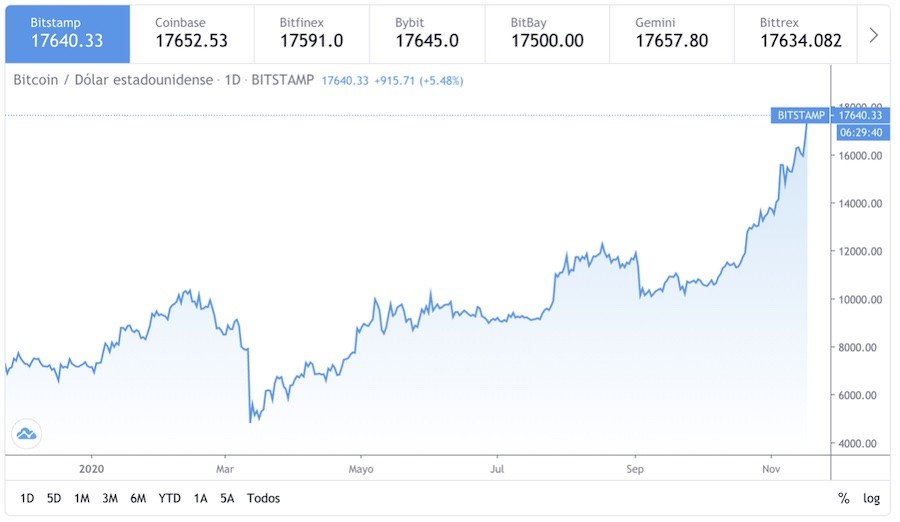Select the BitBay exchange tab
900x522 pixels.
(546, 33)
